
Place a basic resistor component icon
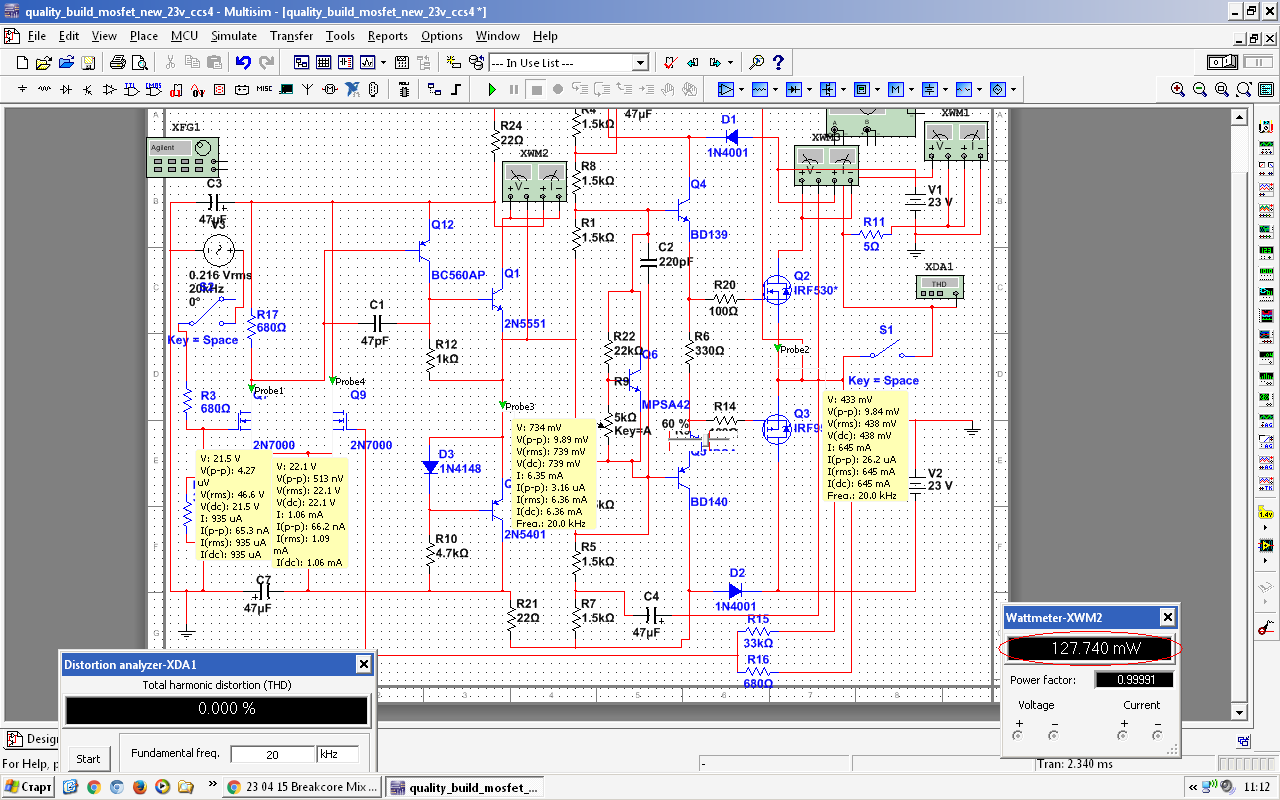point(44,89)
